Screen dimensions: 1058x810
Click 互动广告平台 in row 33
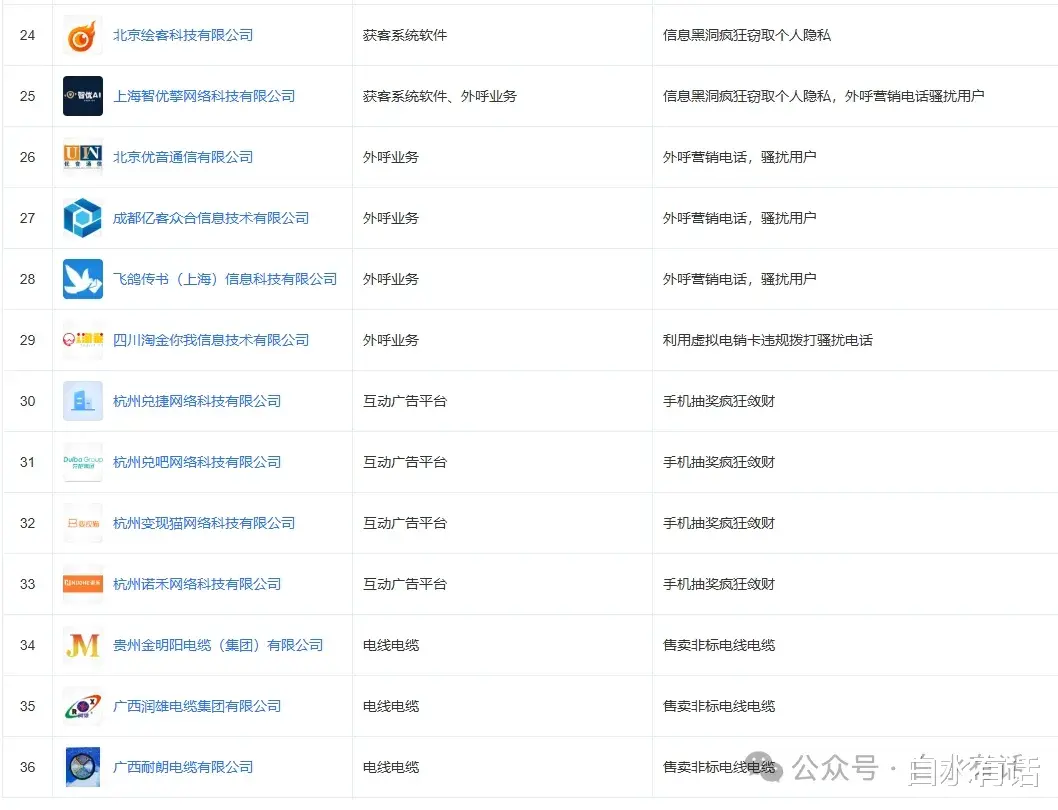click(x=405, y=584)
